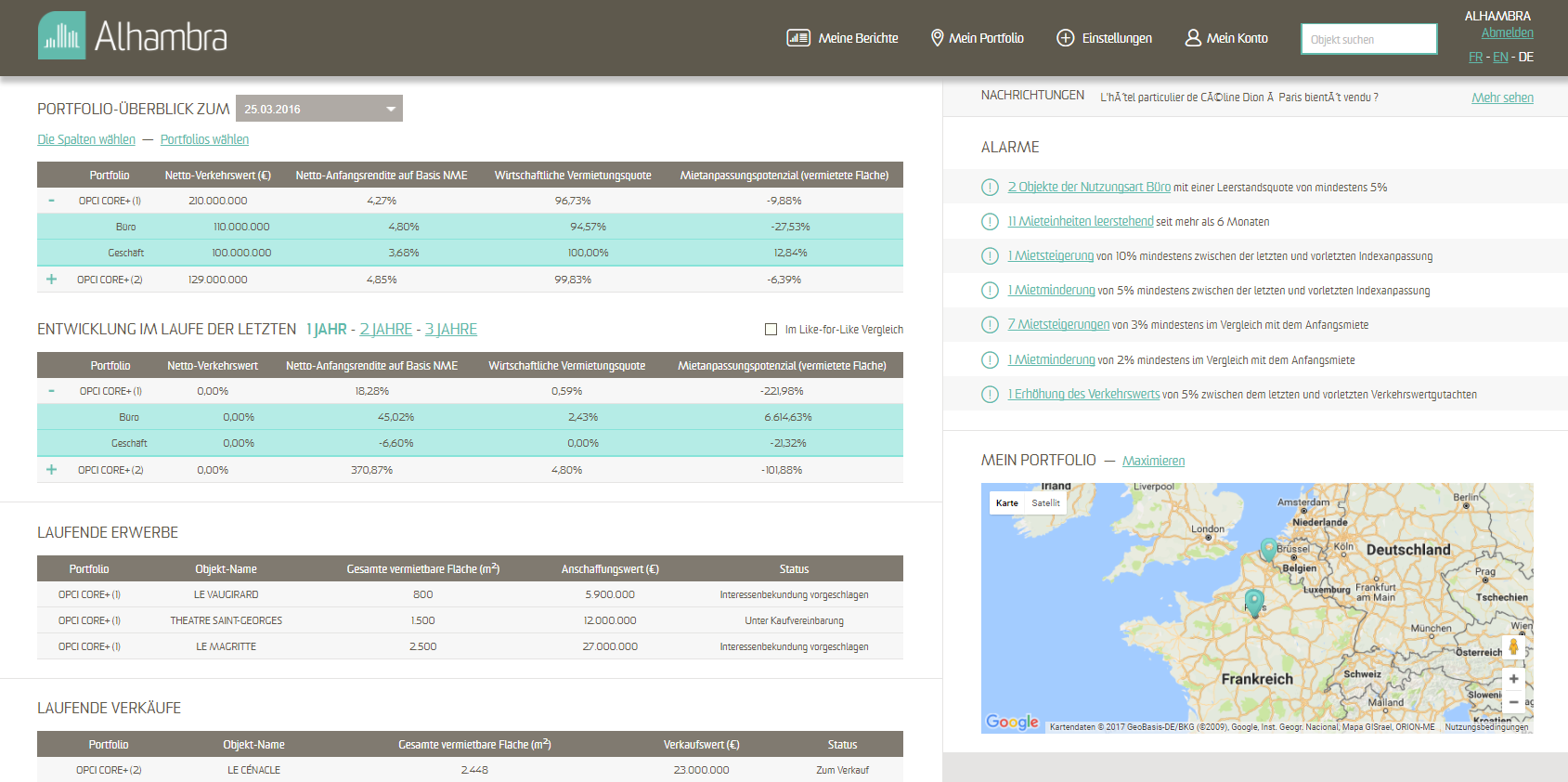
Task: Click alert icon beside Büro vacancy alarm
Action: (x=990, y=188)
